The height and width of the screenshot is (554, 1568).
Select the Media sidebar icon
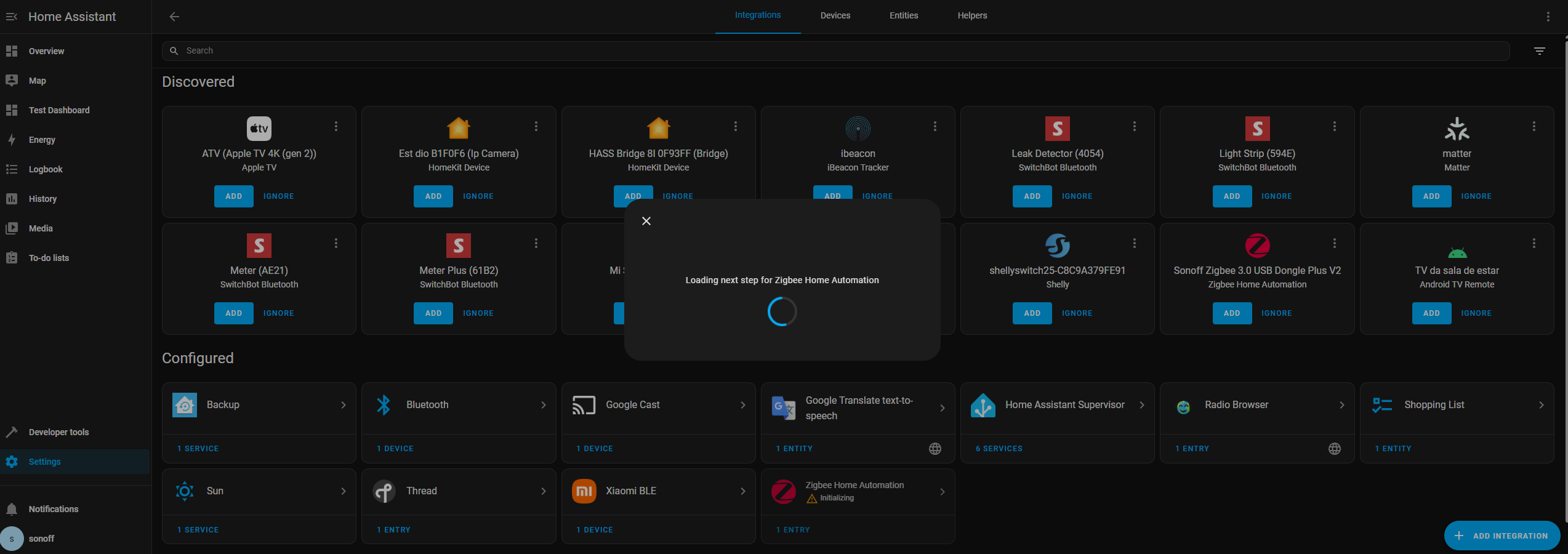pyautogui.click(x=12, y=228)
